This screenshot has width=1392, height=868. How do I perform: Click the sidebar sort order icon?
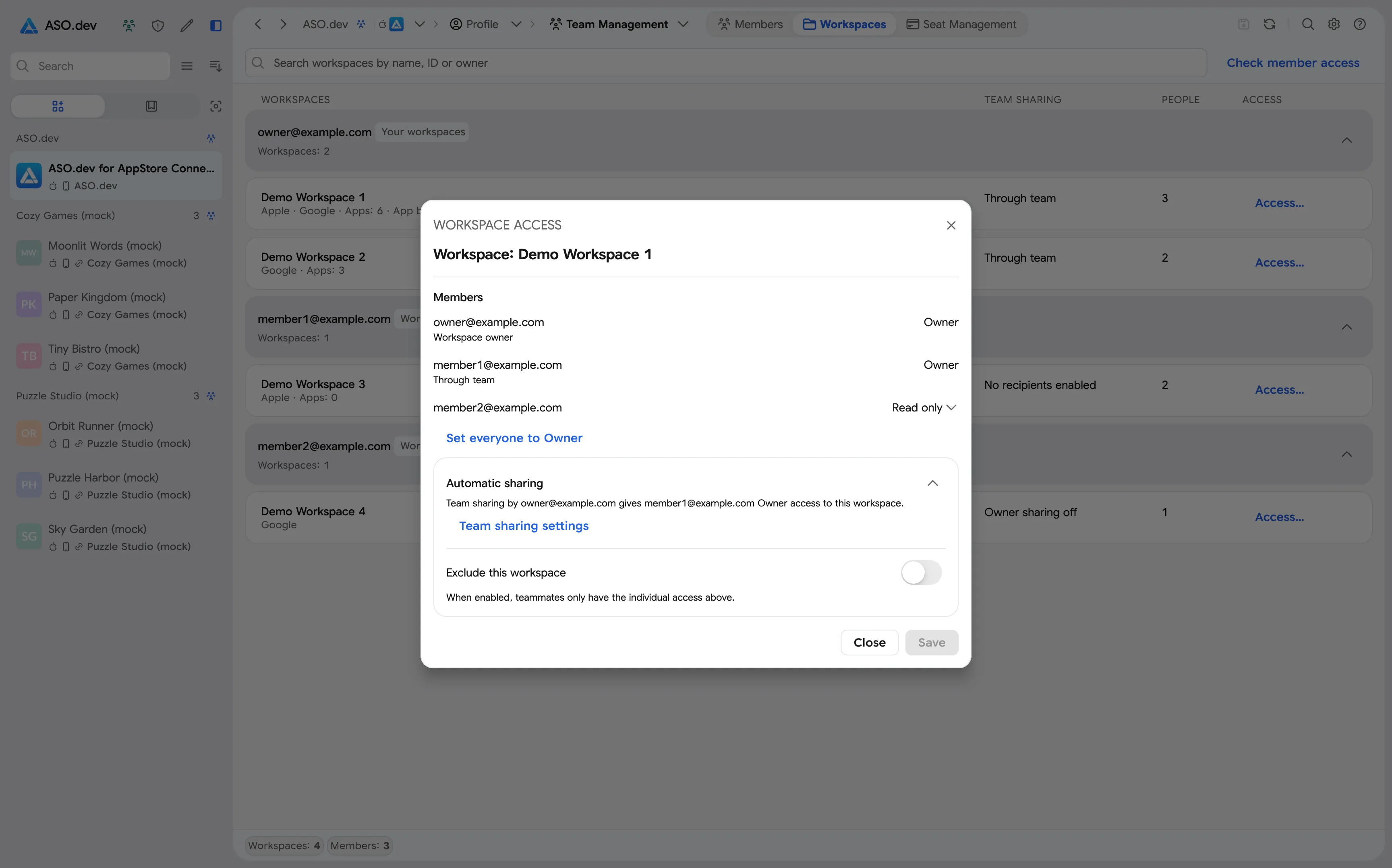[215, 66]
